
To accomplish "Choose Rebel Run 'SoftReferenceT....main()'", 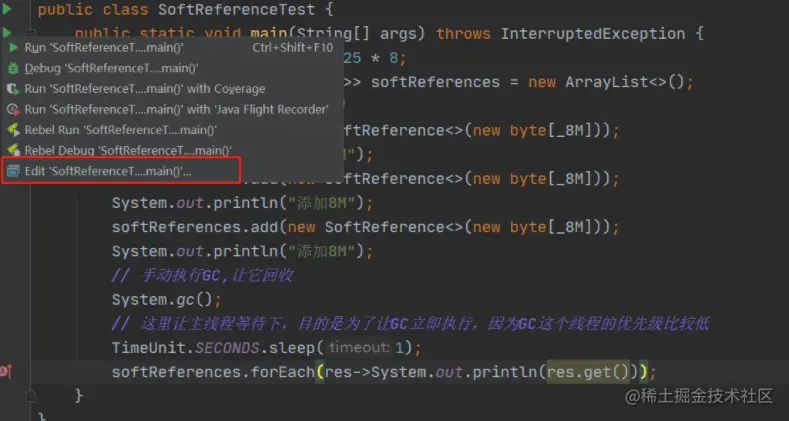I will [x=172, y=130].
